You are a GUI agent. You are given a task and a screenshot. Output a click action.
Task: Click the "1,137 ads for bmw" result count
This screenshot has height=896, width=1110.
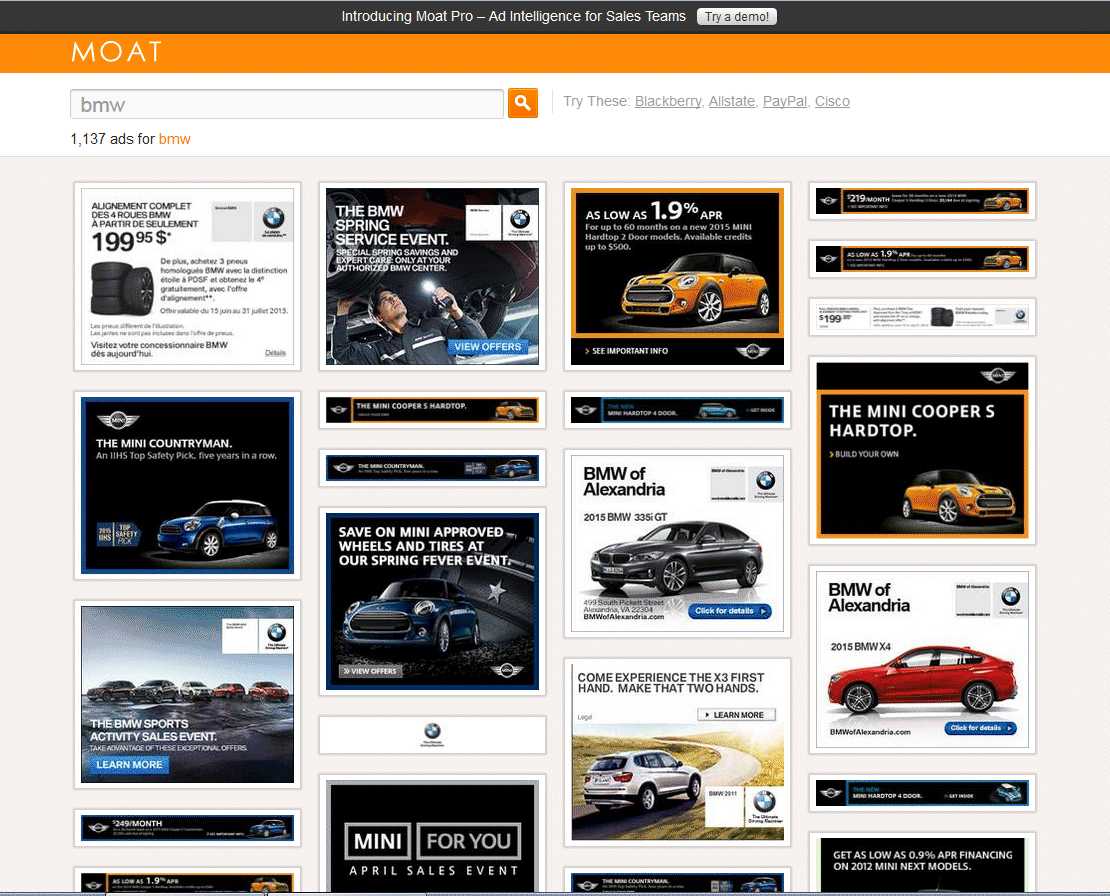pos(130,139)
